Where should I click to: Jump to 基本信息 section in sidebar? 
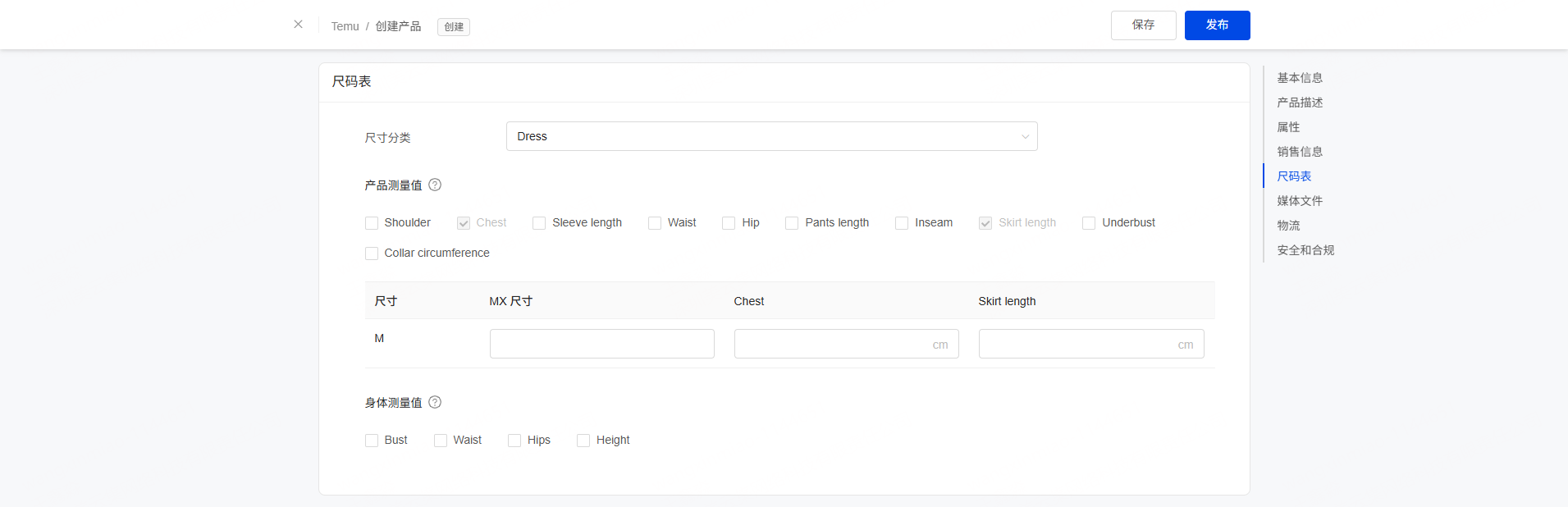coord(1299,78)
